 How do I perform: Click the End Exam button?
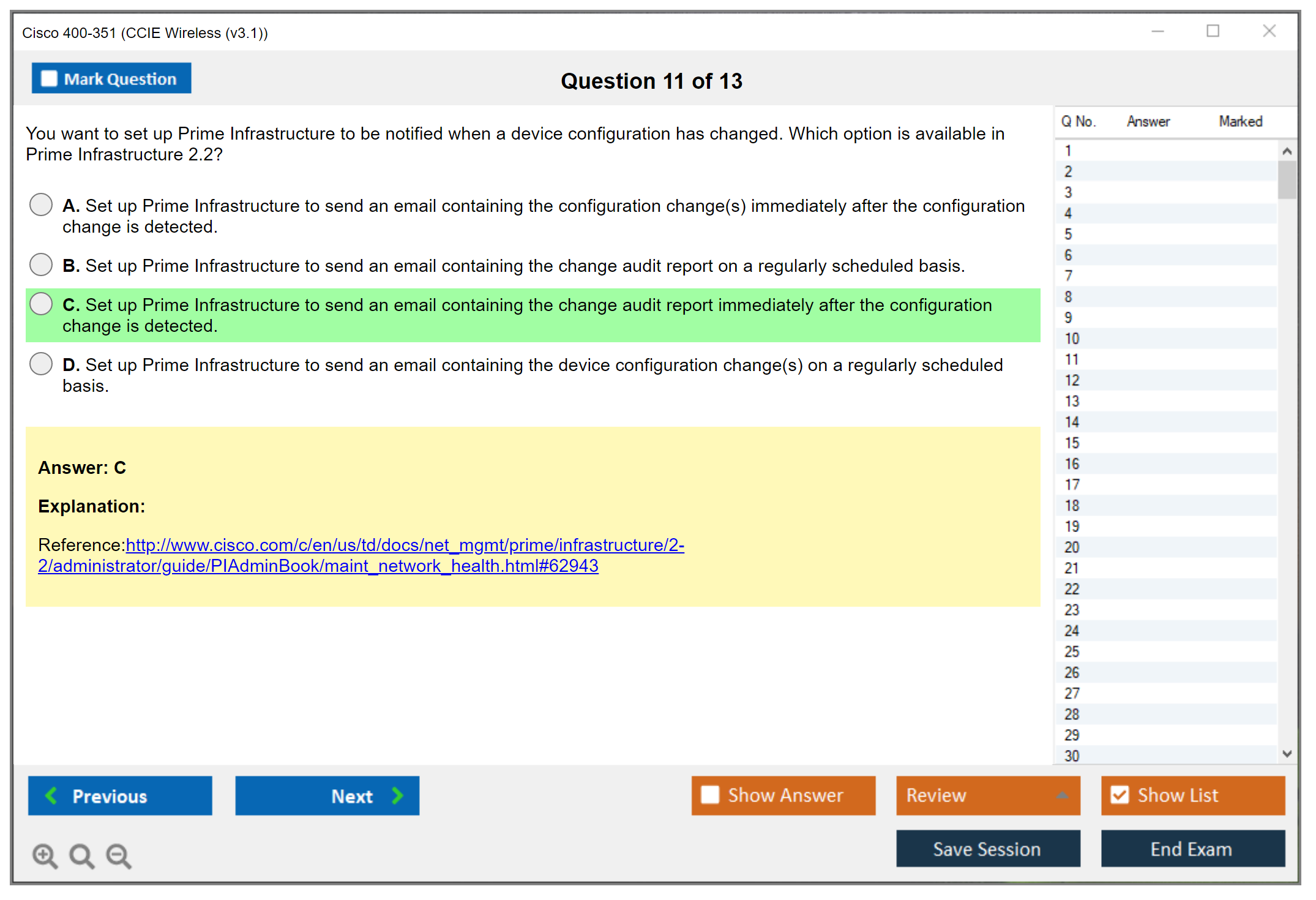pyautogui.click(x=1192, y=849)
